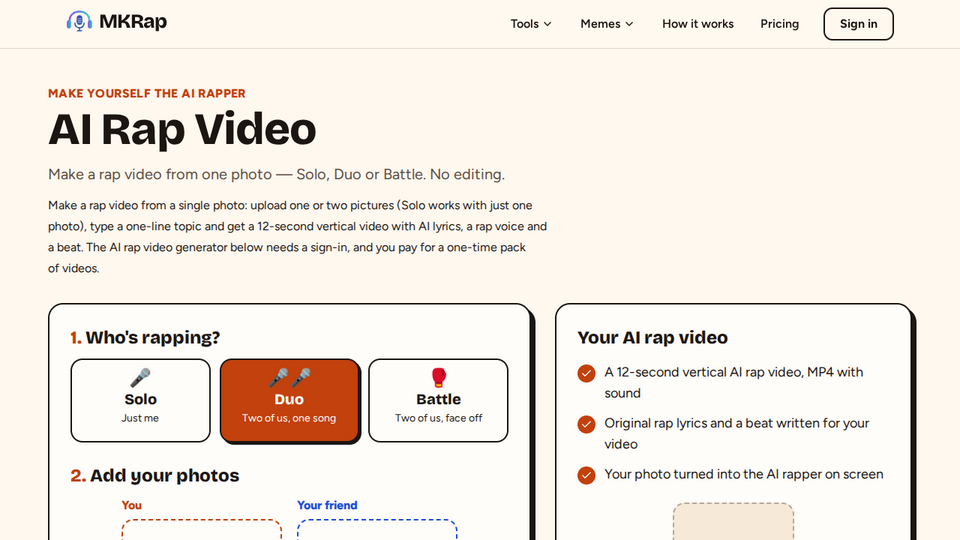Open the How it works page
Screen dimensions: 960x540
[x=698, y=24]
